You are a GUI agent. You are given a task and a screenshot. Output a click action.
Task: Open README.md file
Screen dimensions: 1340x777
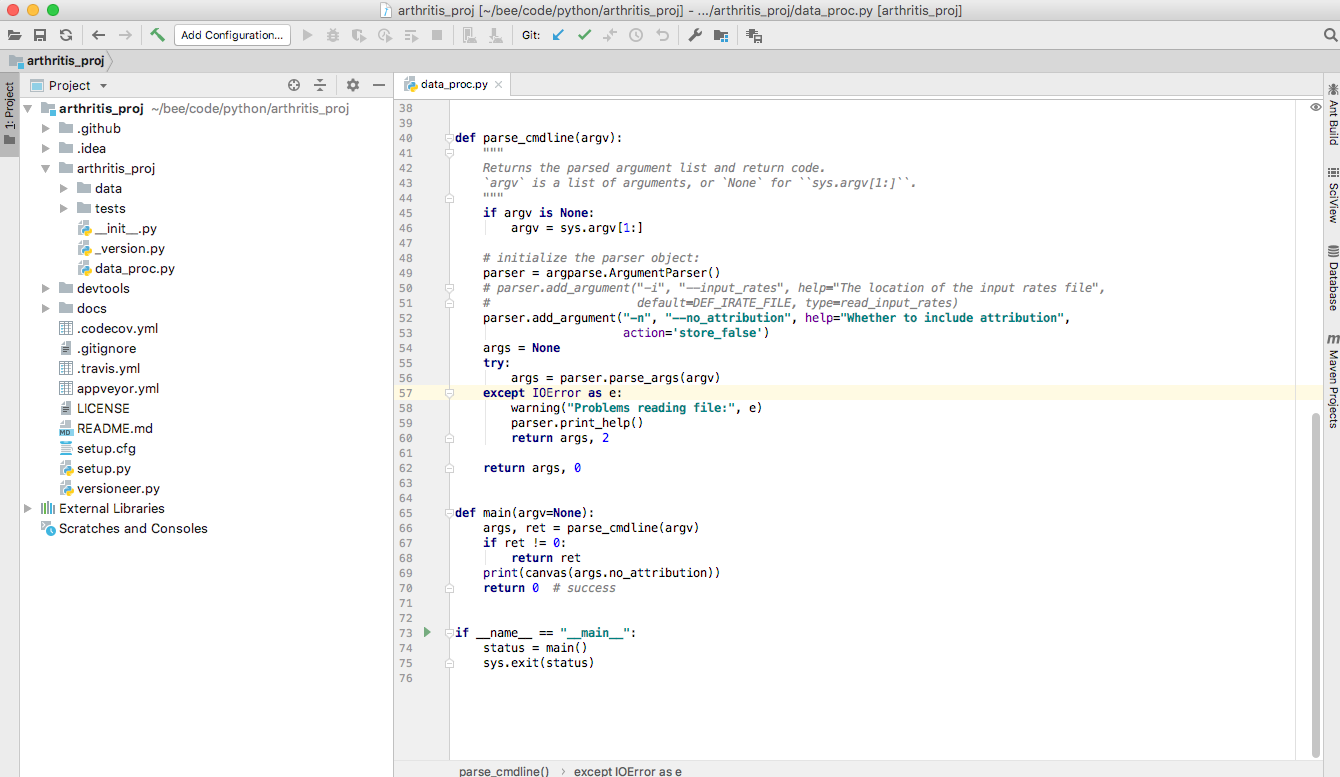click(105, 428)
